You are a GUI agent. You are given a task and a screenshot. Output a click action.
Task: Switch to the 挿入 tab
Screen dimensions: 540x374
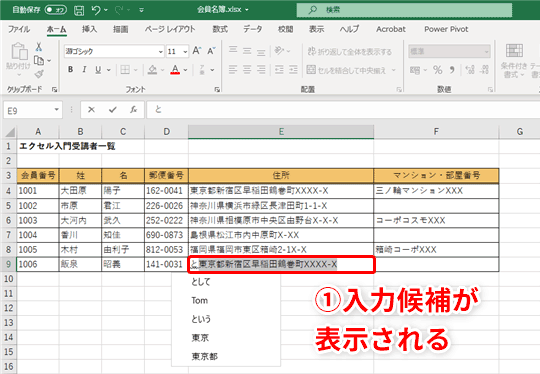[x=89, y=29]
